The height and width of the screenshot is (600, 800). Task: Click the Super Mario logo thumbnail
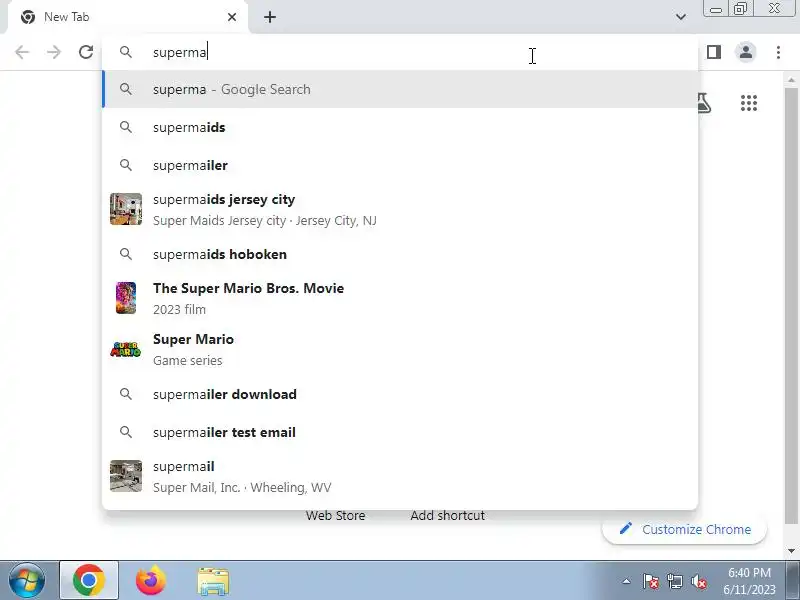click(126, 349)
